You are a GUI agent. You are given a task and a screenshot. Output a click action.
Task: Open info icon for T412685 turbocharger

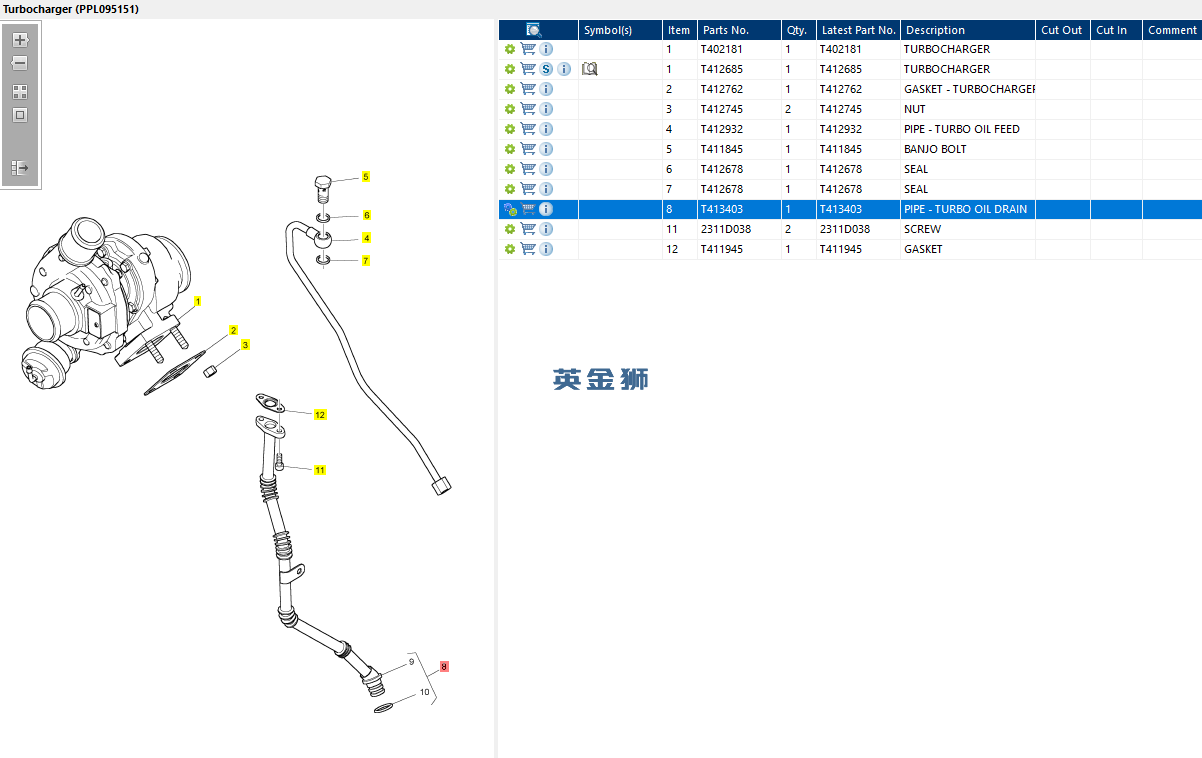[x=564, y=69]
